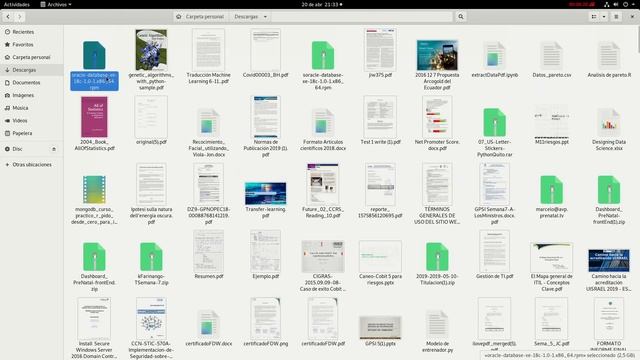Go forward with the forward arrow button
Screen dimensions: 640x360
[x=19, y=17]
